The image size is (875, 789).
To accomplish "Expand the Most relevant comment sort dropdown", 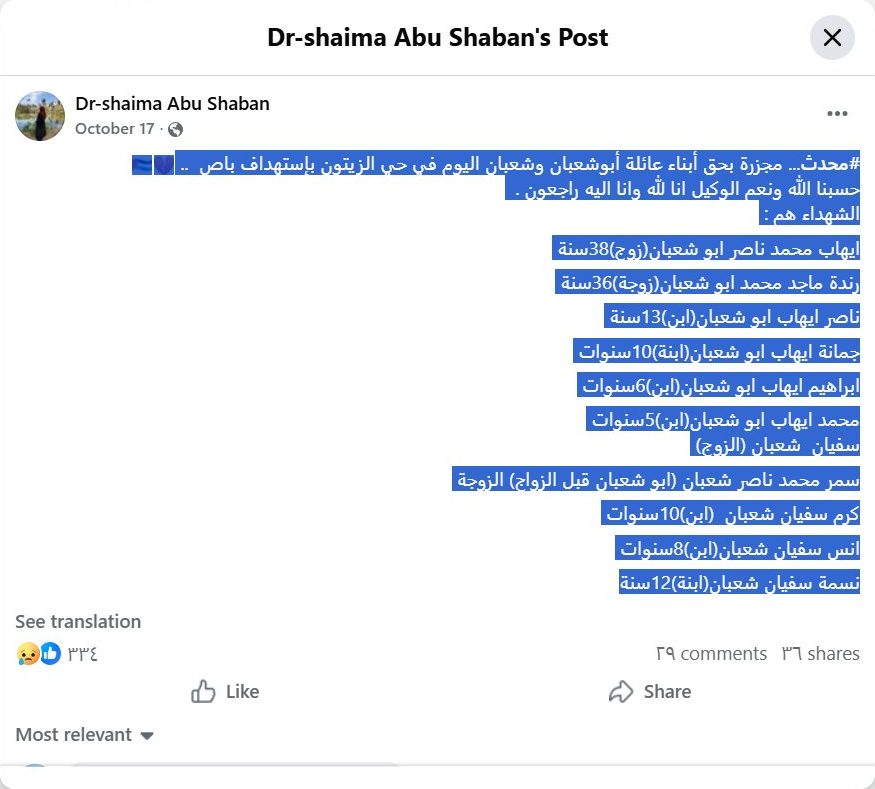I will pyautogui.click(x=85, y=735).
